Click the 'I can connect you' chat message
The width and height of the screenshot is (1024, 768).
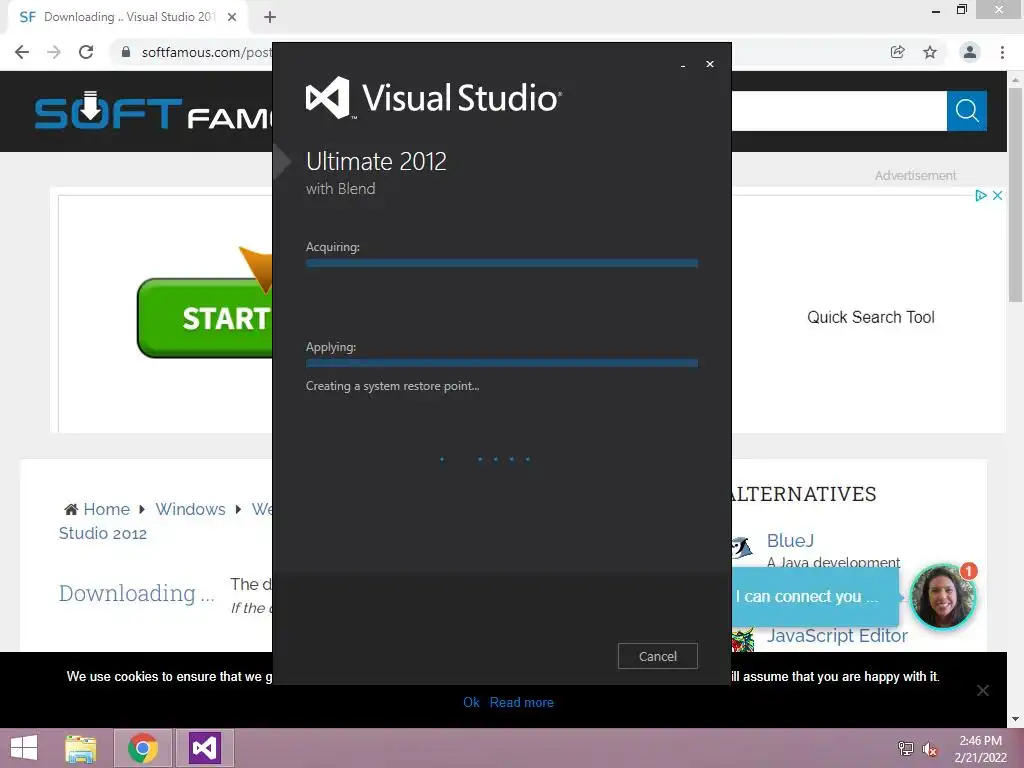click(814, 596)
